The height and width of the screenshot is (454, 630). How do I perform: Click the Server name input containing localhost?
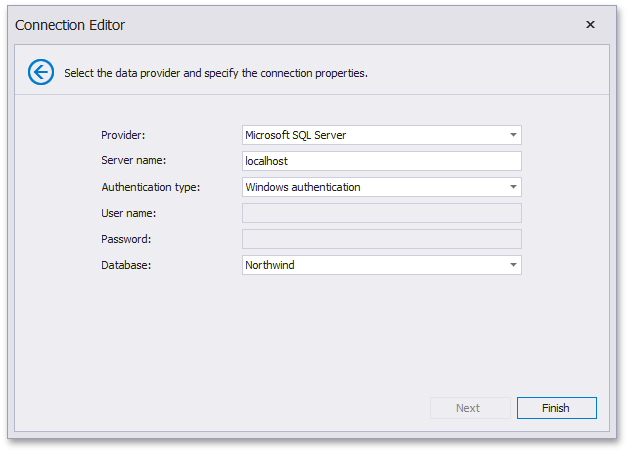381,161
